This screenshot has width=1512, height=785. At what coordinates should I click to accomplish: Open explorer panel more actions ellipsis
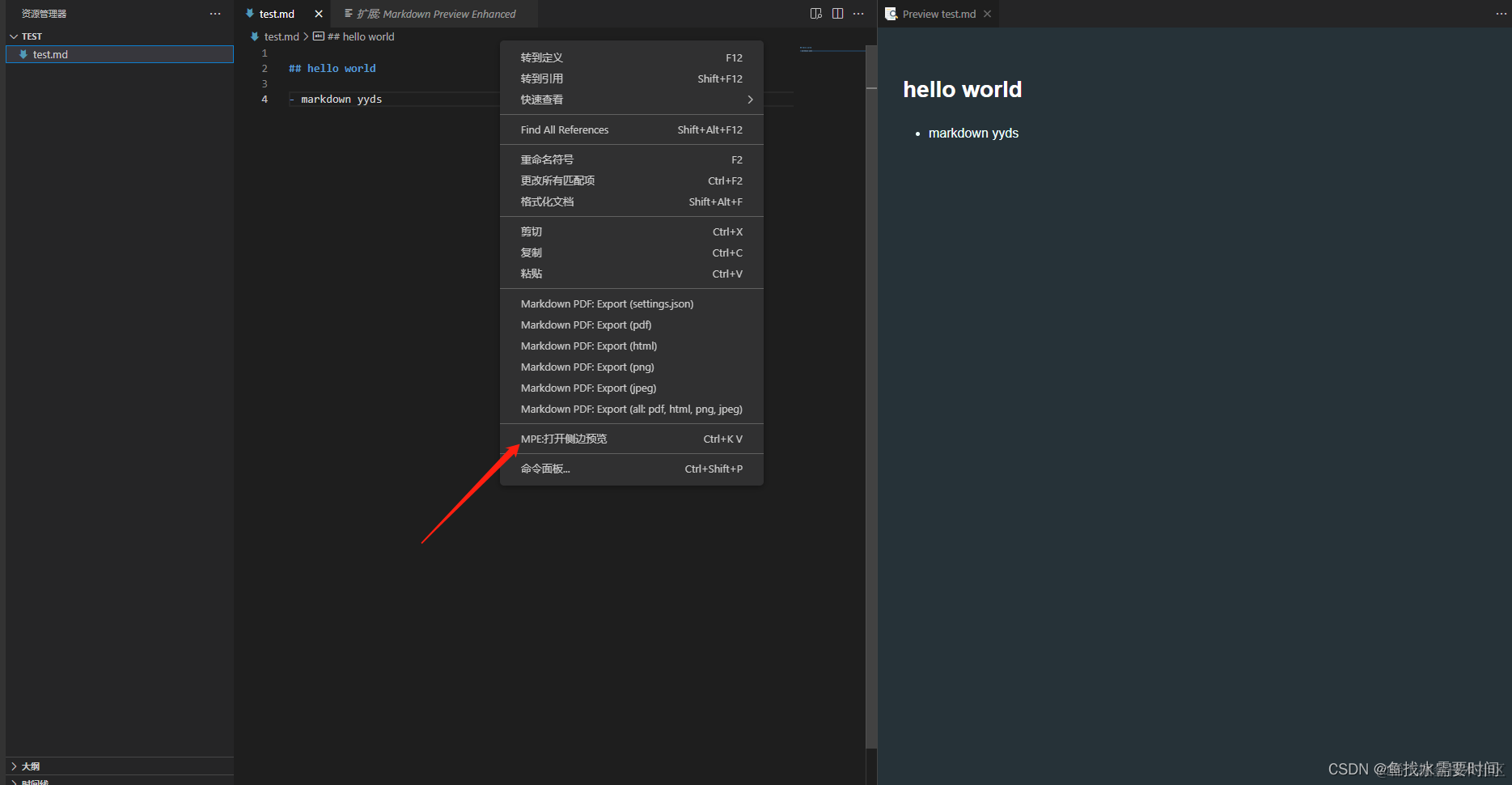[215, 14]
